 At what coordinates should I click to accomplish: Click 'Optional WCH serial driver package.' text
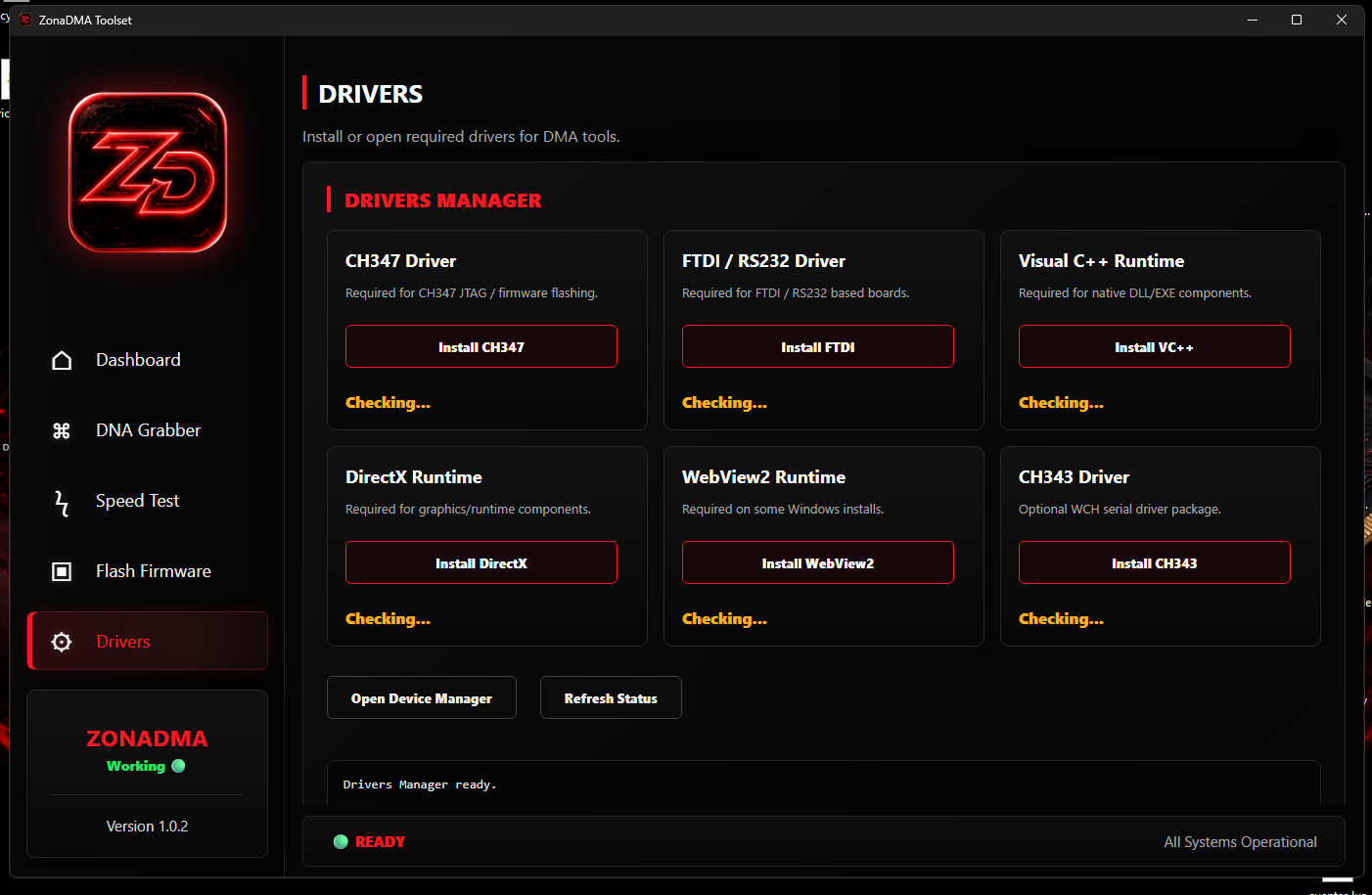click(x=1120, y=510)
